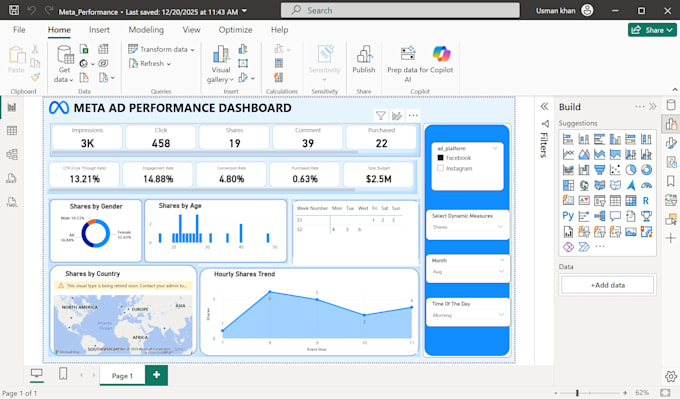Screen dimensions: 680x400
Task: Select the donut chart visual
Action: coord(646,170)
